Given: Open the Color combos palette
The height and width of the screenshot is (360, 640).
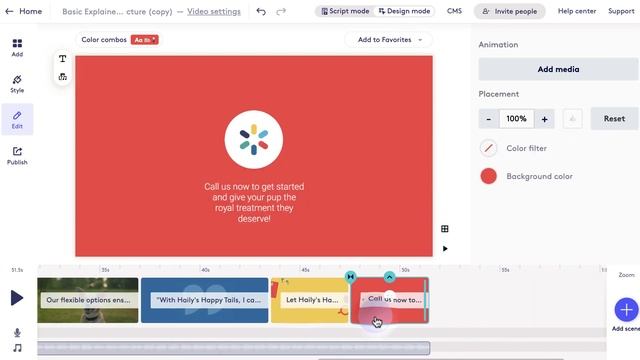Looking at the screenshot, I should pos(144,40).
